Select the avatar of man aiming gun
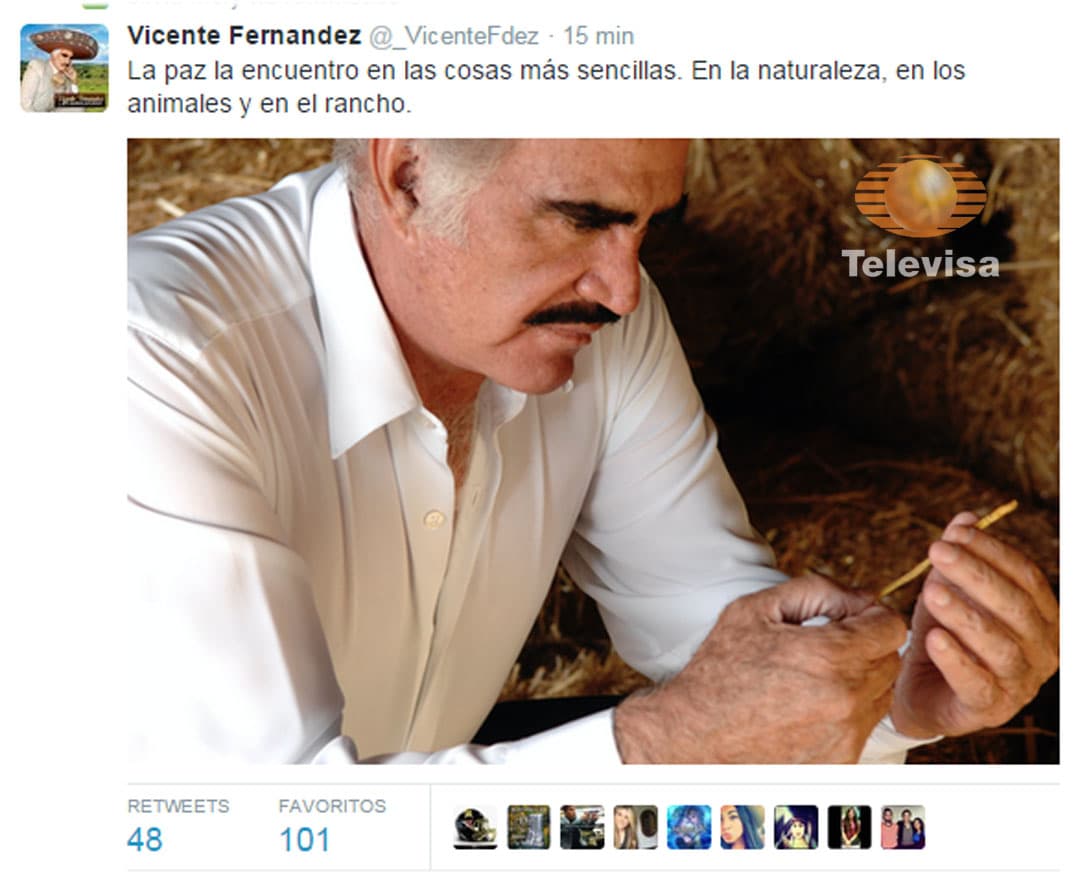Screen dimensions: 1080x877 click(x=582, y=827)
